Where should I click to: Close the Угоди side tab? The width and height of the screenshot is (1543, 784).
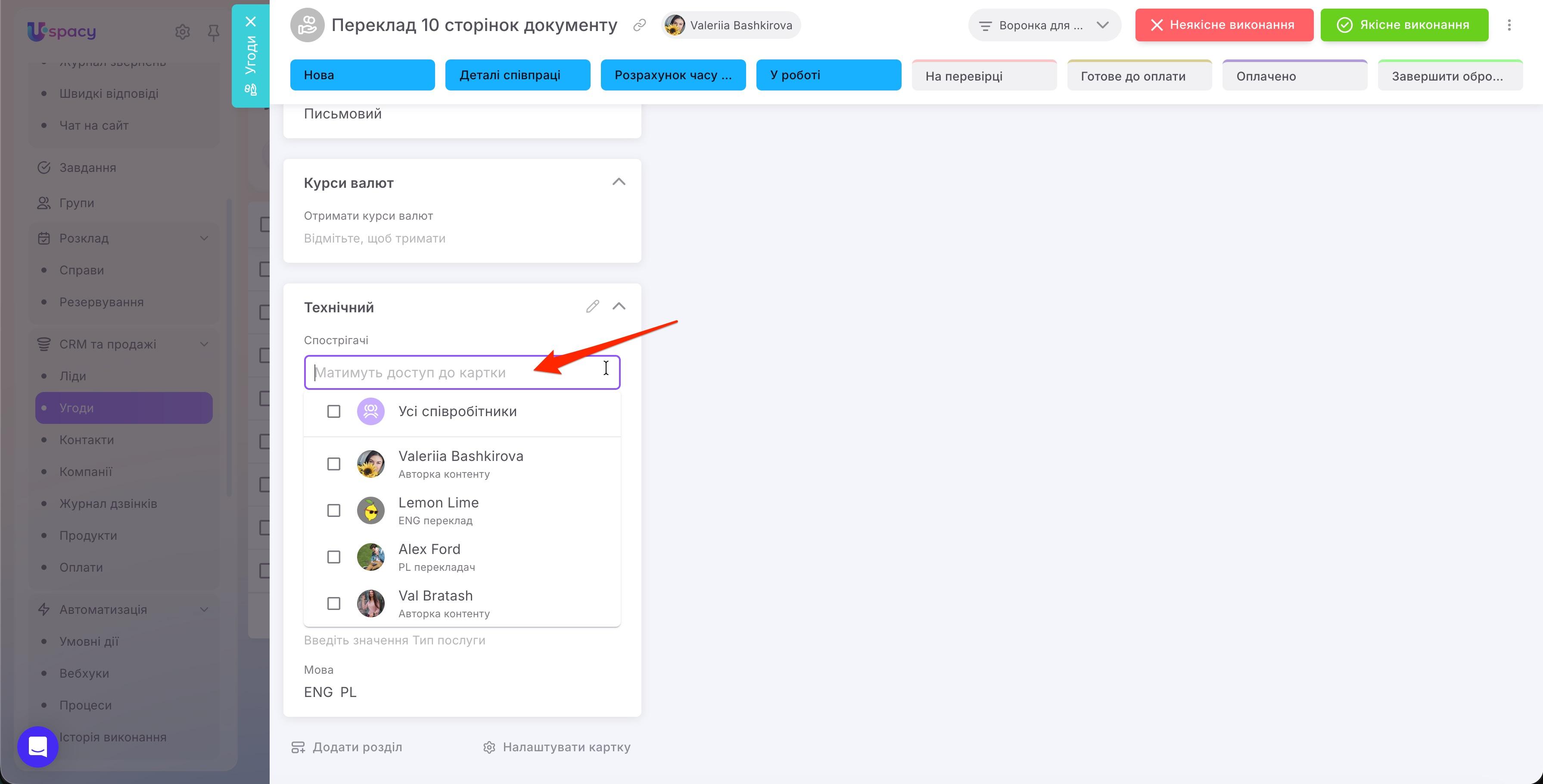(251, 22)
